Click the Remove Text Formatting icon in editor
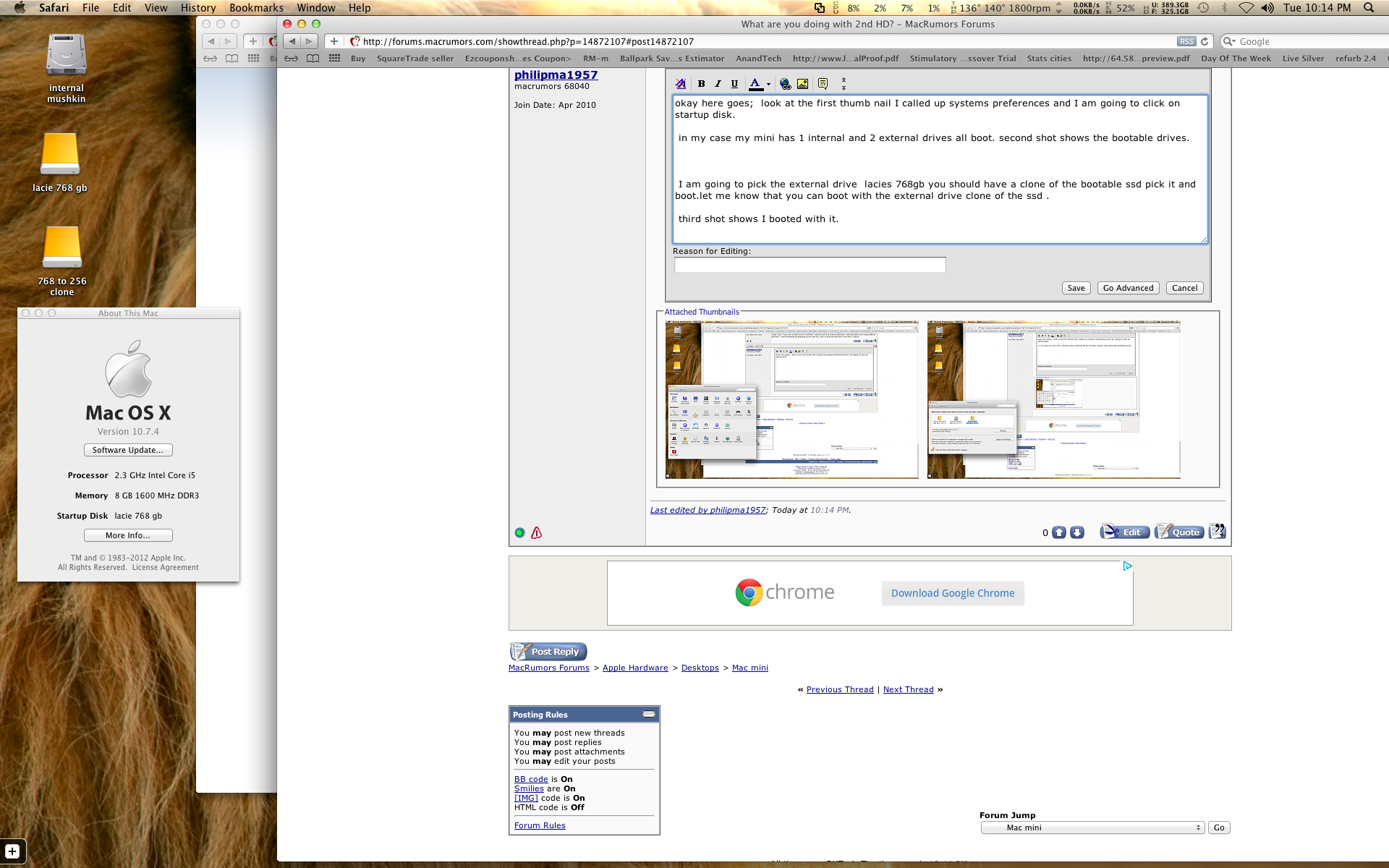The width and height of the screenshot is (1389, 868). coord(681,84)
